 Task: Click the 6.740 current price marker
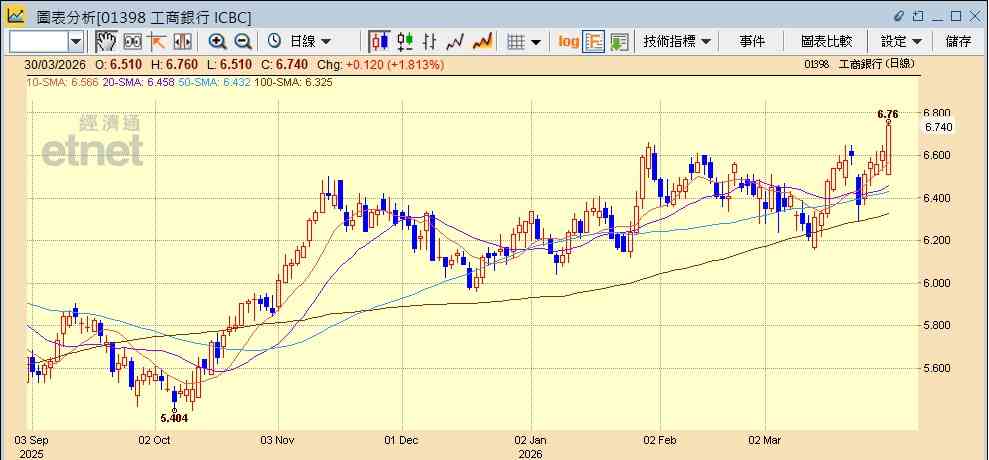[938, 127]
